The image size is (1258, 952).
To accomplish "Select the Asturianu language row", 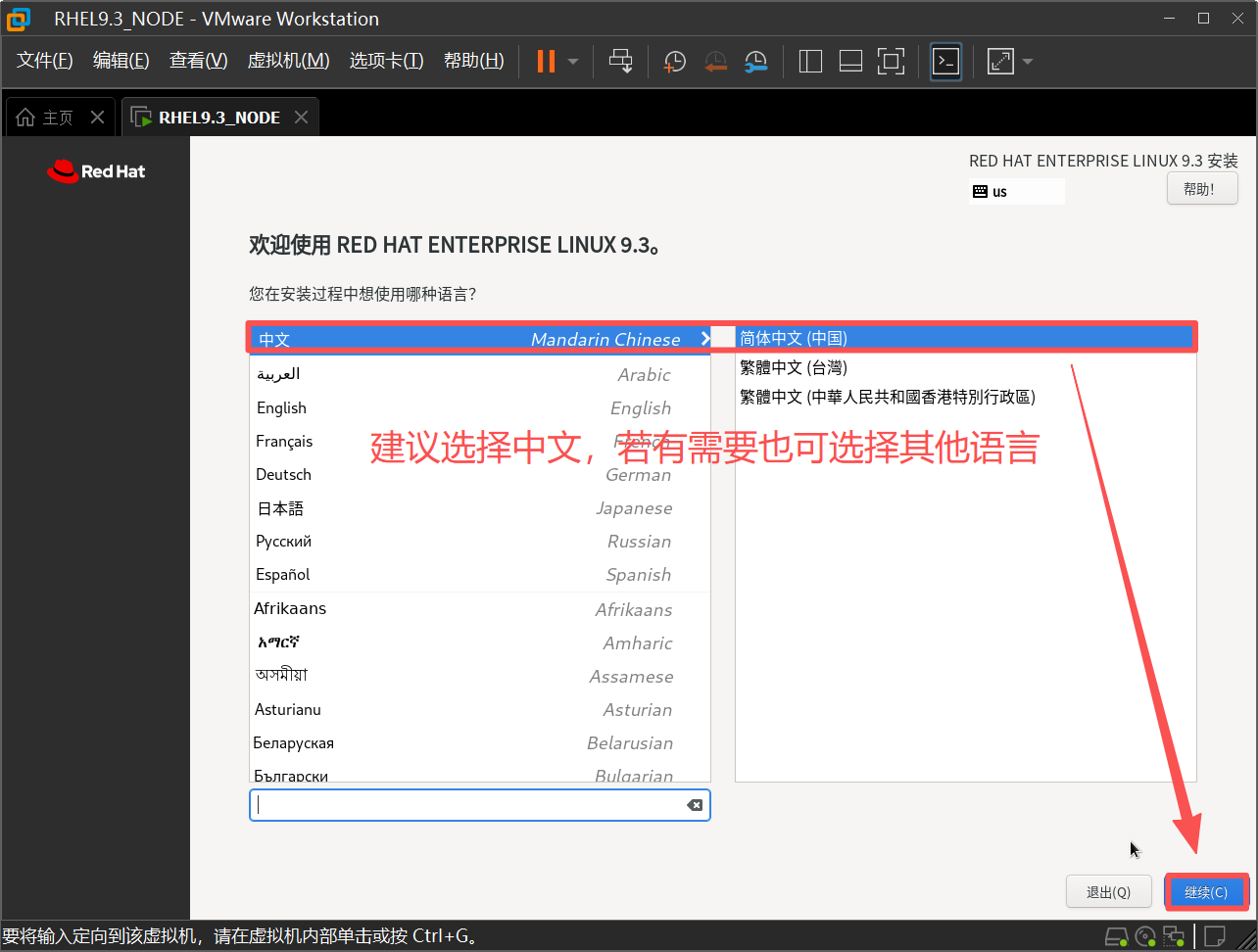I will (480, 709).
